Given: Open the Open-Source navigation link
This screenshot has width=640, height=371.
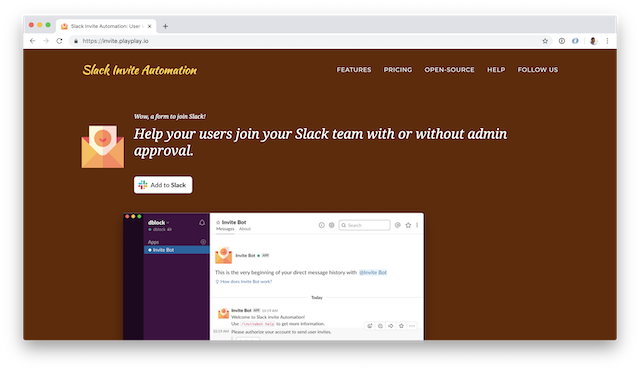Looking at the screenshot, I should click(x=449, y=70).
